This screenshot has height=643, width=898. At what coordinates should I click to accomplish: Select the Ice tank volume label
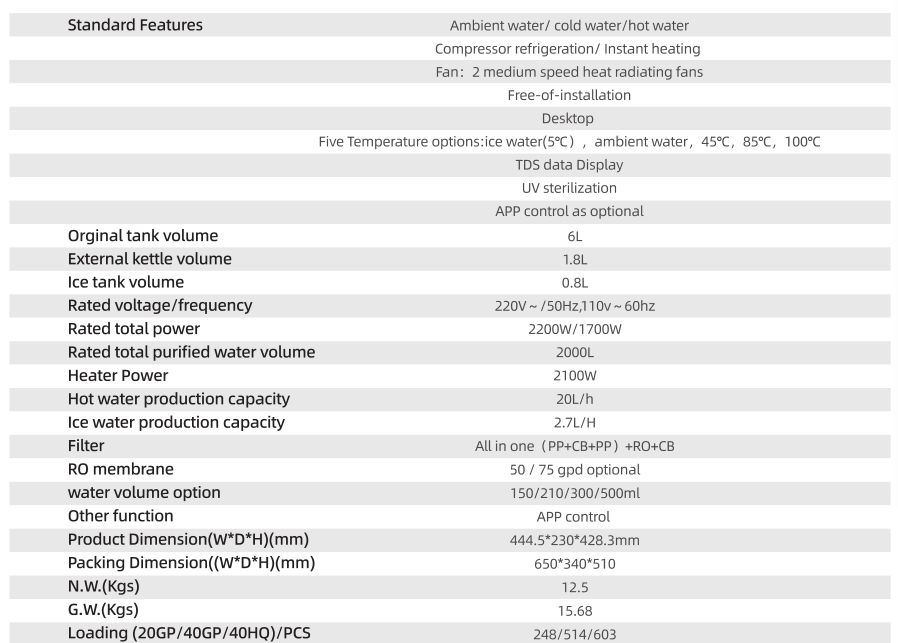126,282
